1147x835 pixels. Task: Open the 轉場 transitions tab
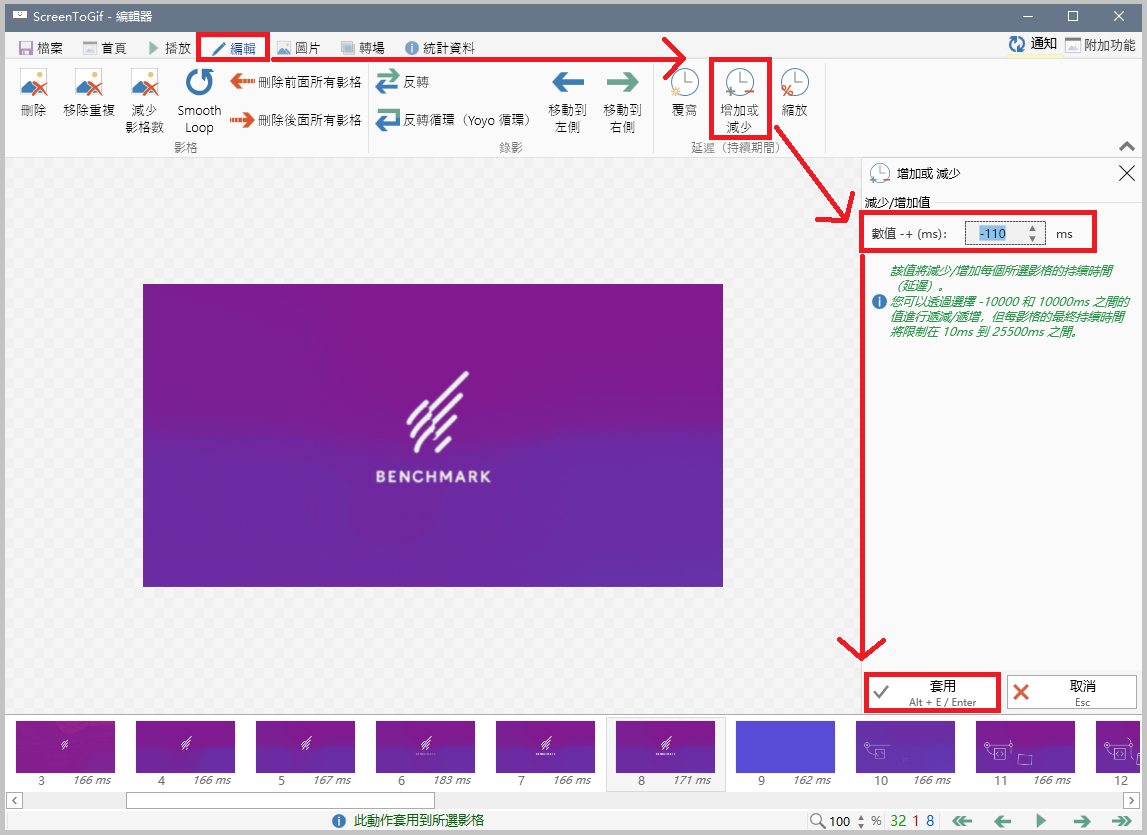pyautogui.click(x=361, y=48)
